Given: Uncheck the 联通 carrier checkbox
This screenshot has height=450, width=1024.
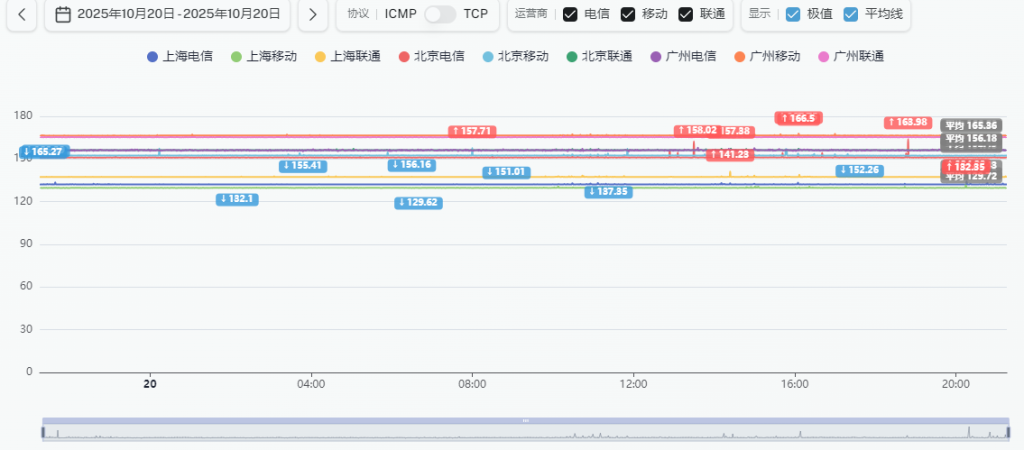Looking at the screenshot, I should (x=686, y=14).
